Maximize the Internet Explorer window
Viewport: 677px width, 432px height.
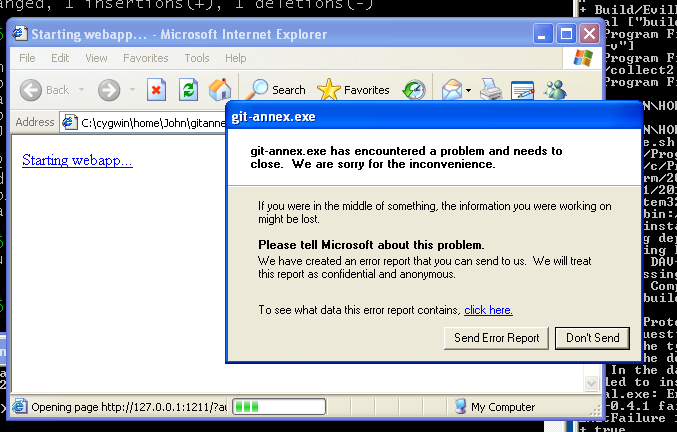(566, 34)
